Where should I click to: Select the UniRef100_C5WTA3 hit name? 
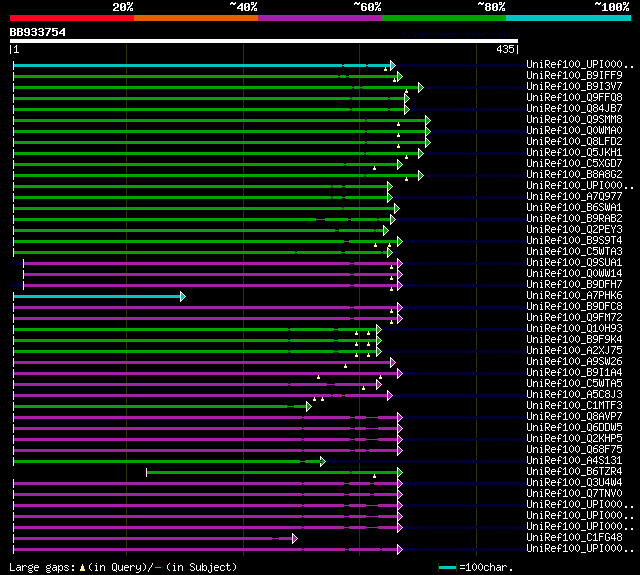click(x=574, y=252)
